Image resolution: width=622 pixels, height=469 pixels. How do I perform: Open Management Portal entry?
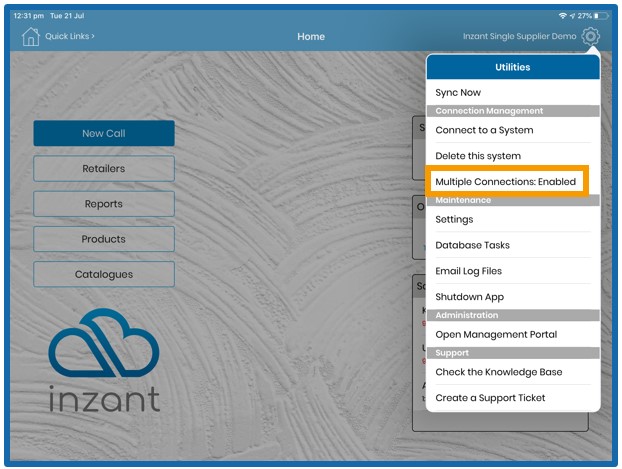click(x=513, y=334)
